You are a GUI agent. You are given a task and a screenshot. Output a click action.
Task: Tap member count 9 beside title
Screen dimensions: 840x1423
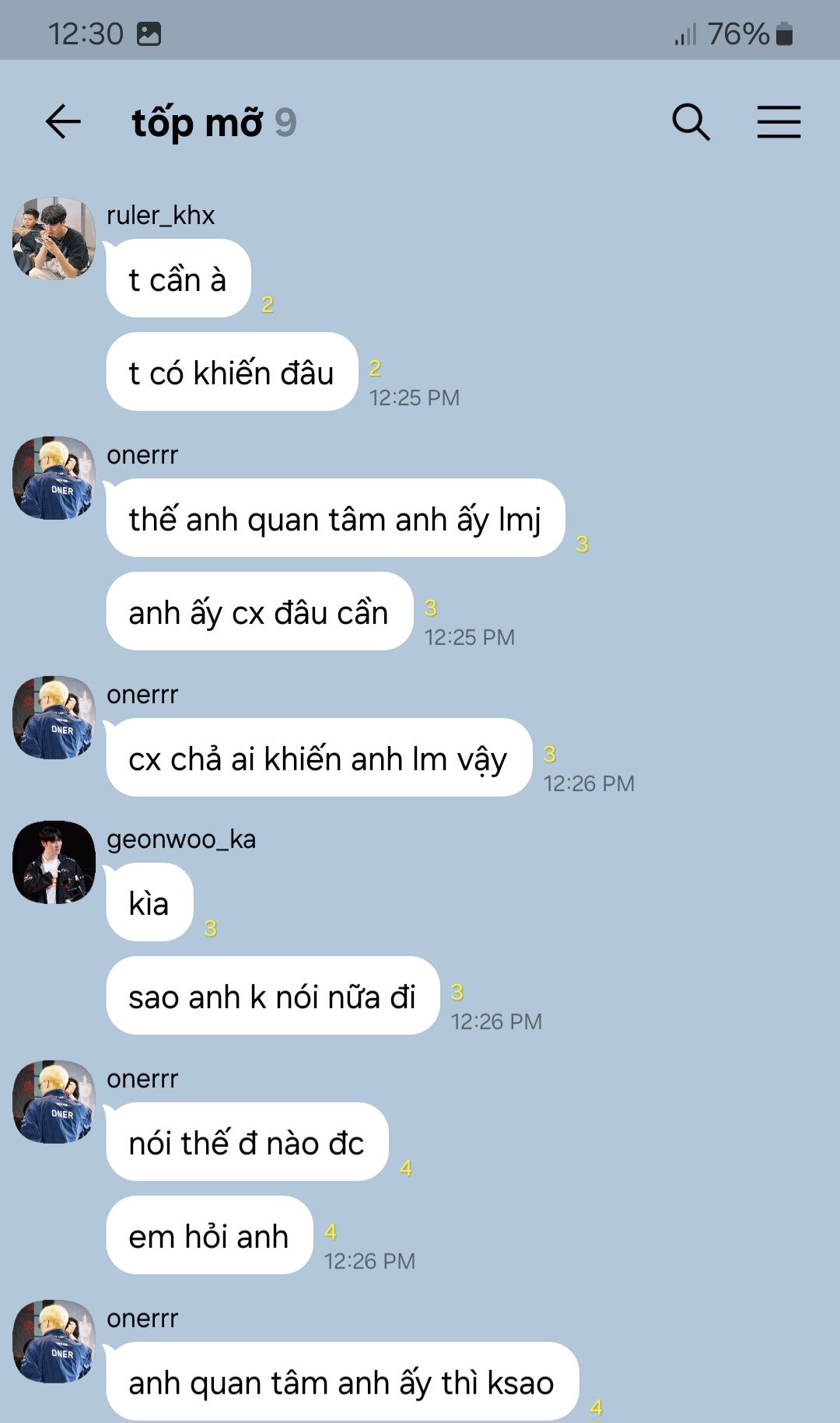285,123
